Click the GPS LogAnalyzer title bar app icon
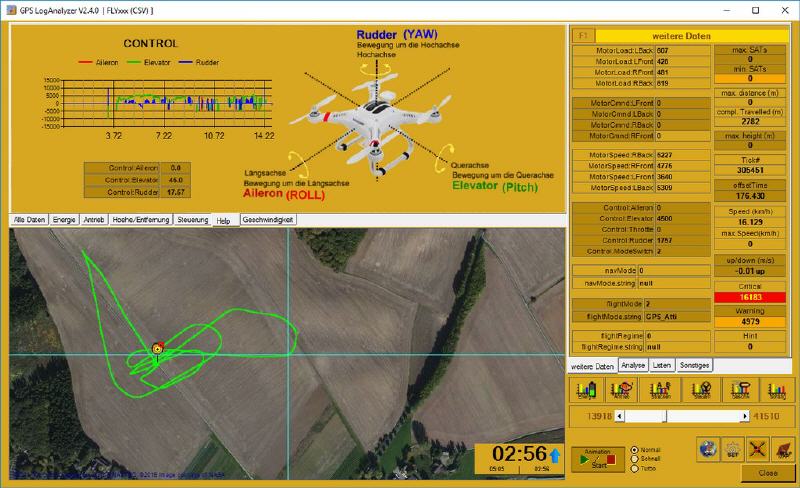This screenshot has height=488, width=800. pos(11,10)
